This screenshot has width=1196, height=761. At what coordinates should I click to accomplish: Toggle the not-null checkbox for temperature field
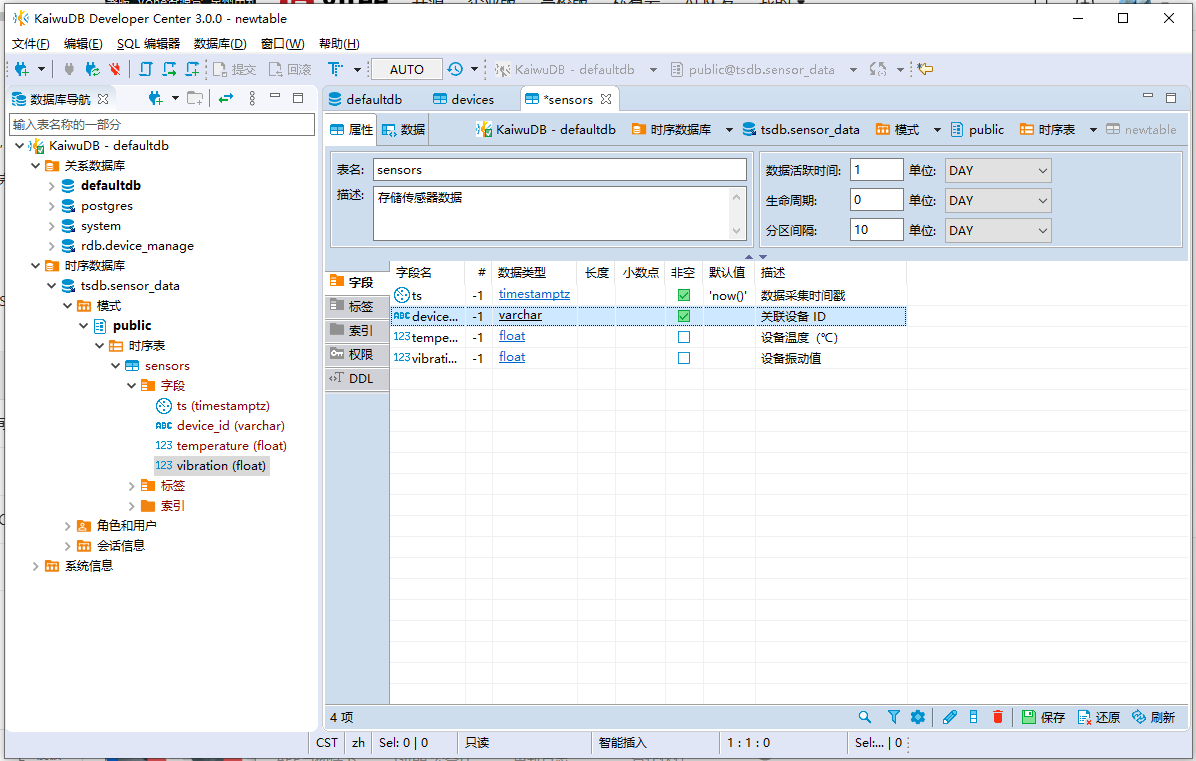pos(684,337)
